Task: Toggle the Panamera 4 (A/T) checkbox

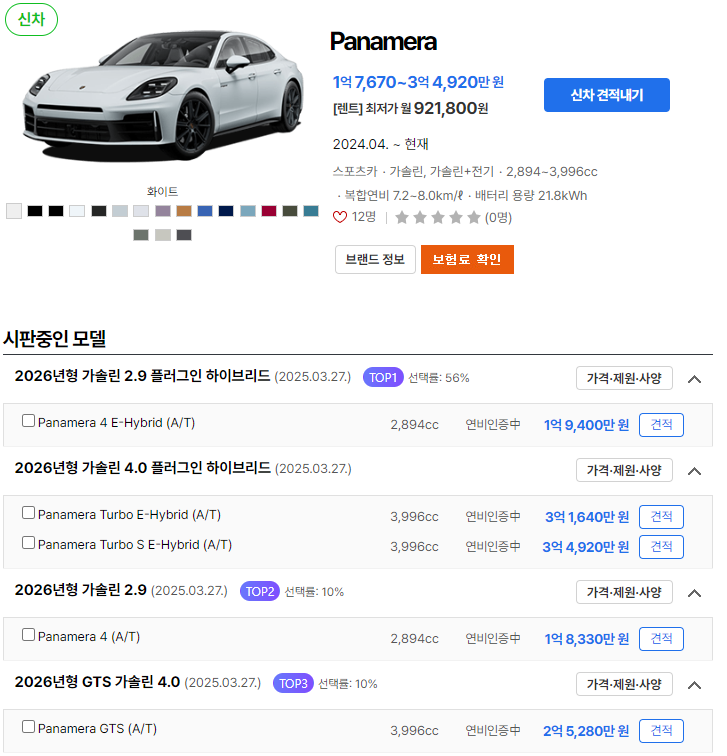Action: [28, 635]
